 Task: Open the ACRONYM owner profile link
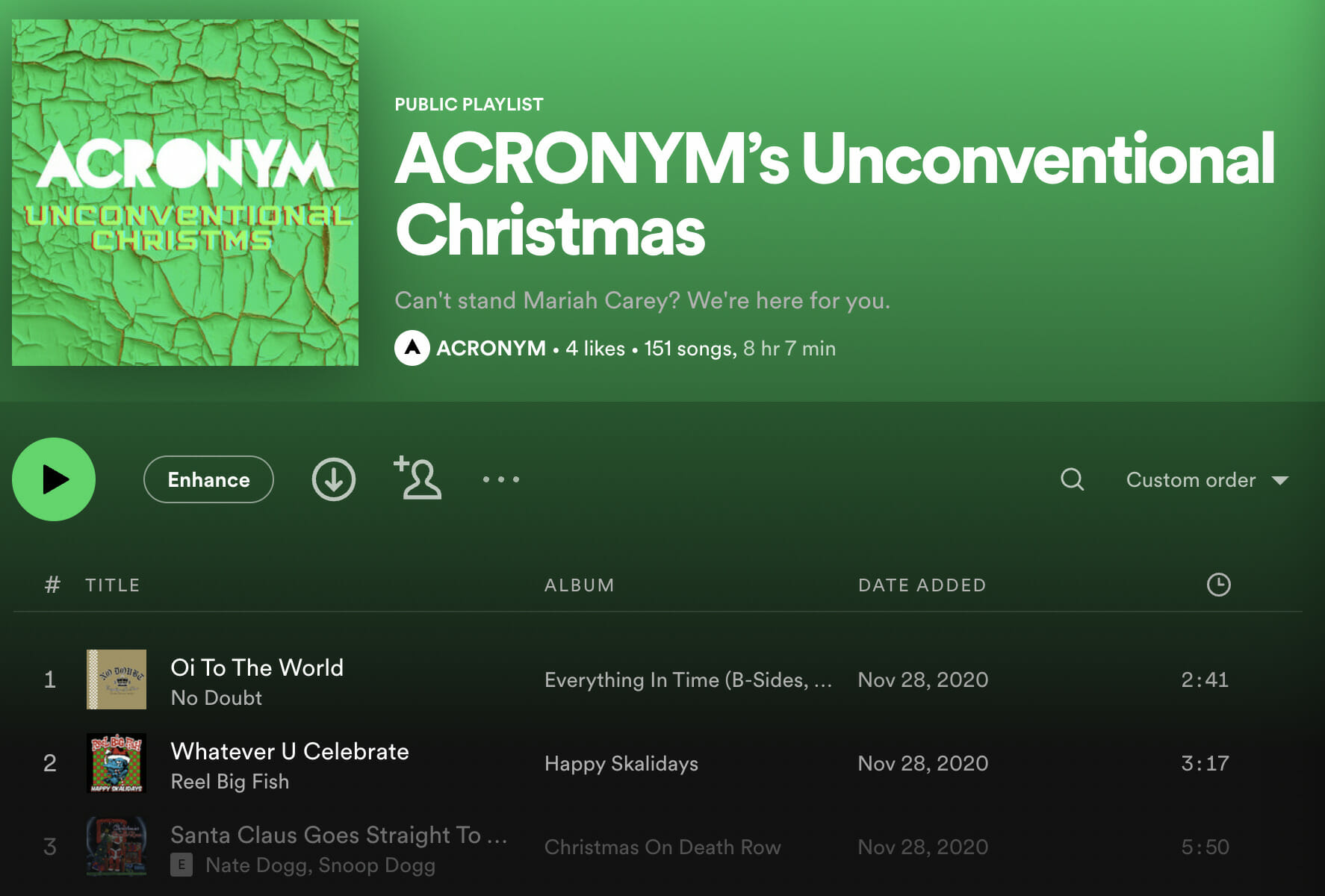[491, 348]
